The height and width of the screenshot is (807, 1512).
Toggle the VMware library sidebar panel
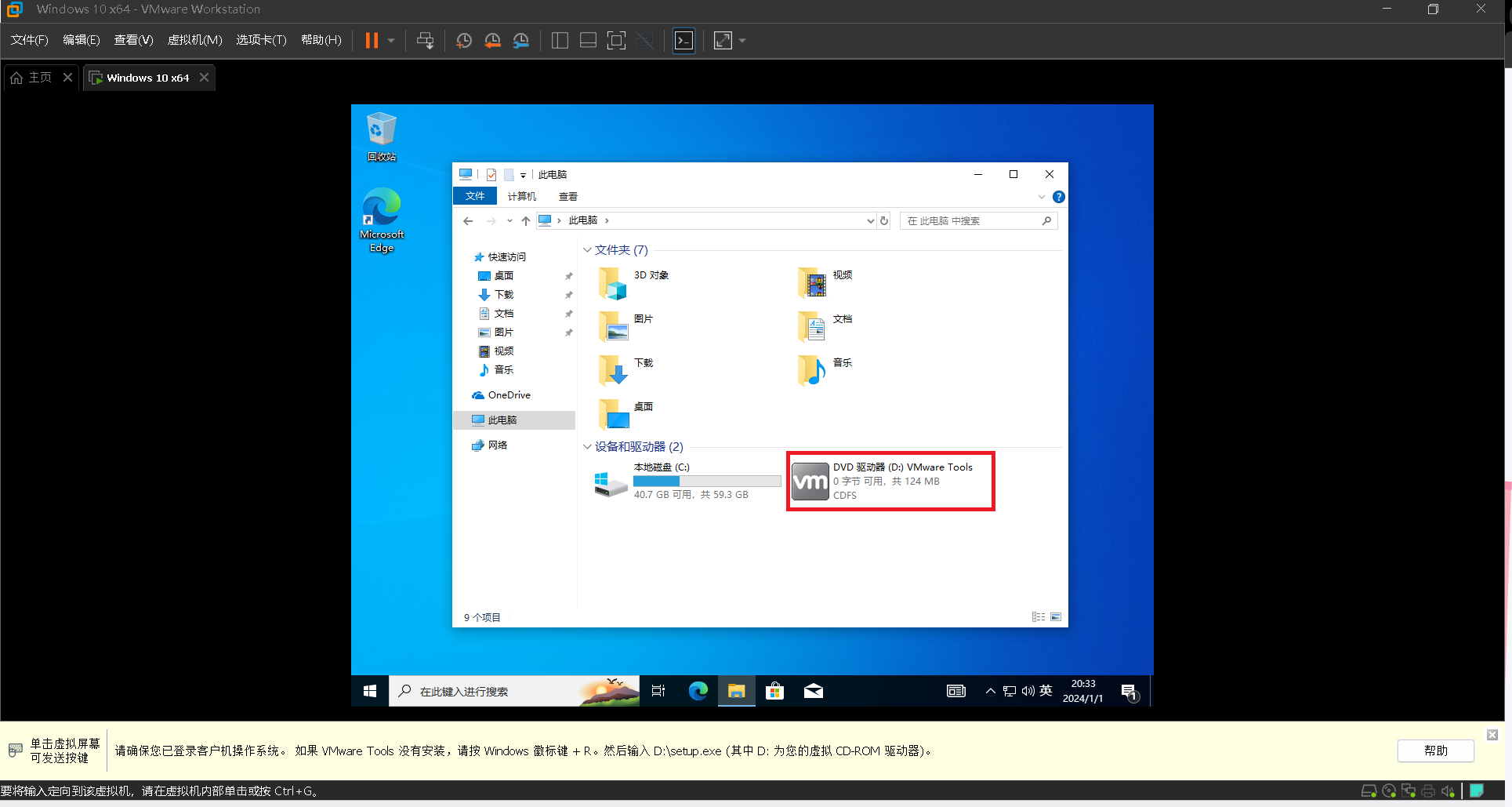tap(560, 40)
